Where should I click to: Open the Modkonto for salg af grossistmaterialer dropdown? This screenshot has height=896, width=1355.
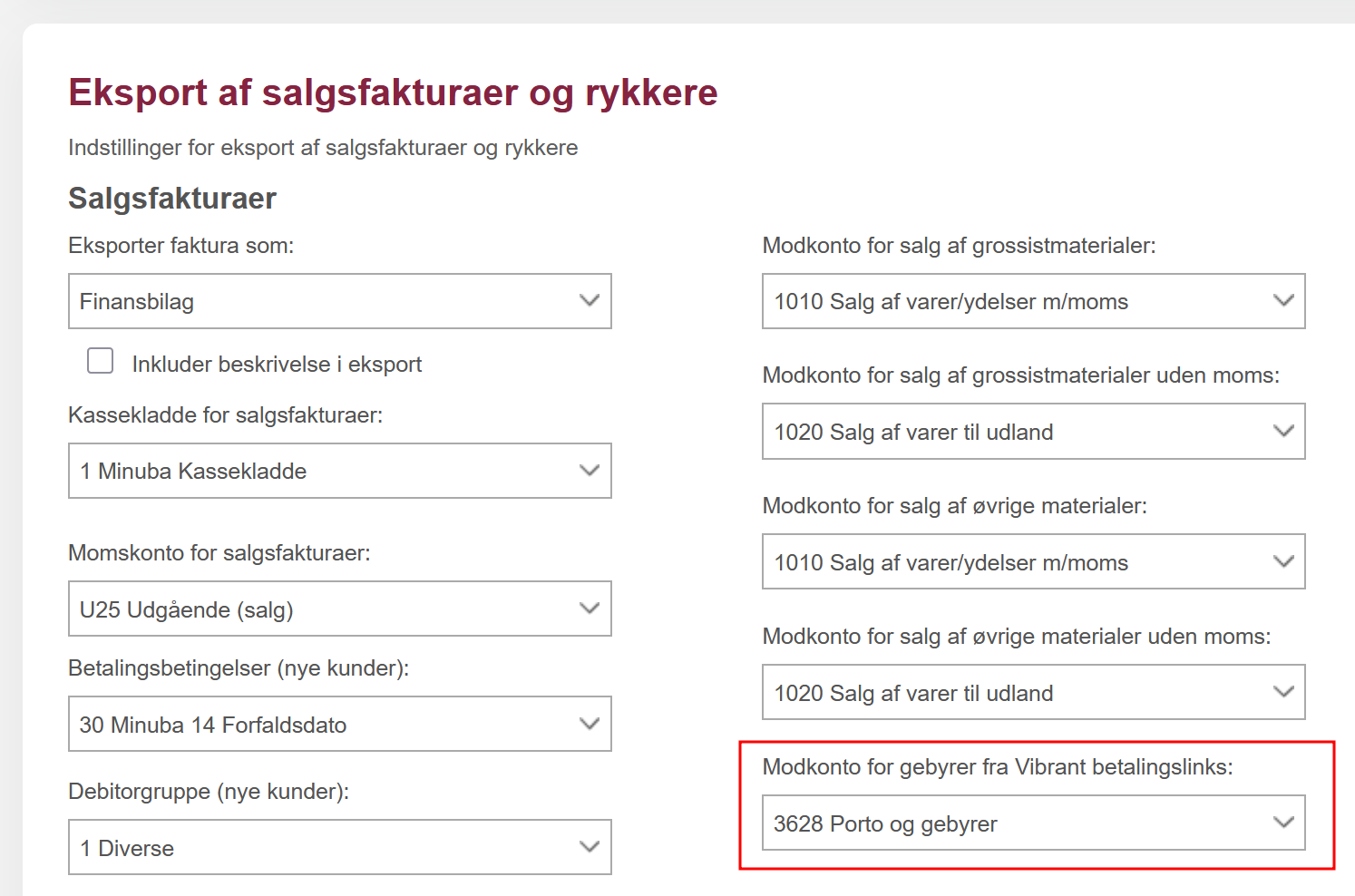click(x=1033, y=301)
